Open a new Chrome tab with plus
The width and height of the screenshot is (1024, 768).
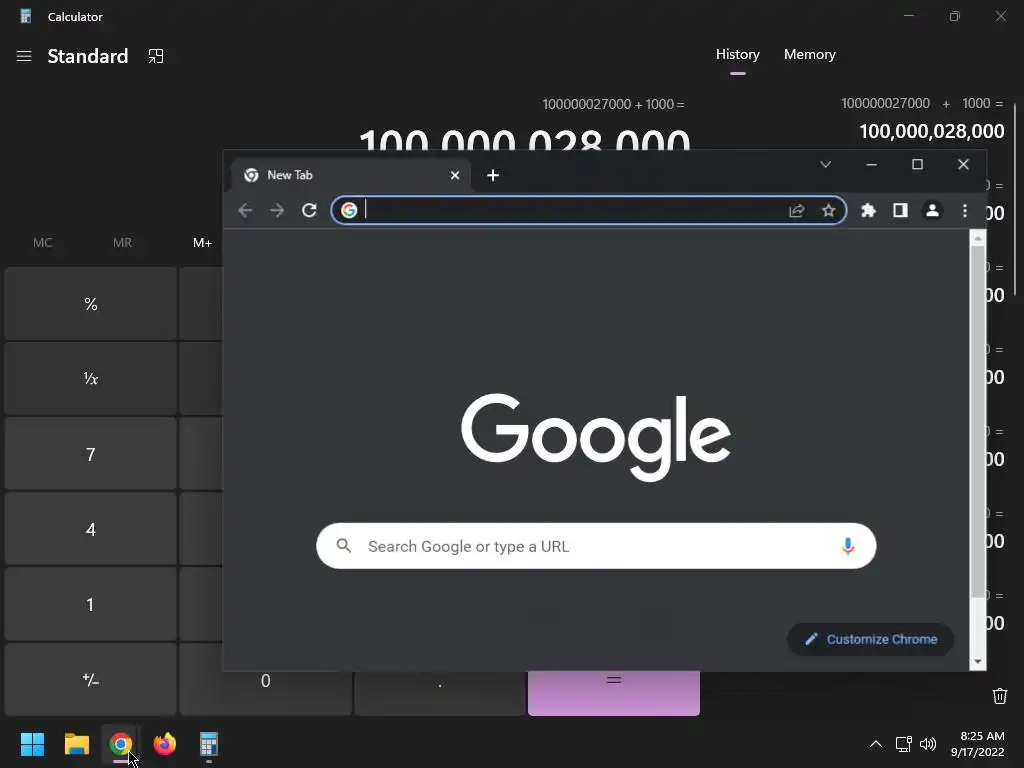coord(493,175)
